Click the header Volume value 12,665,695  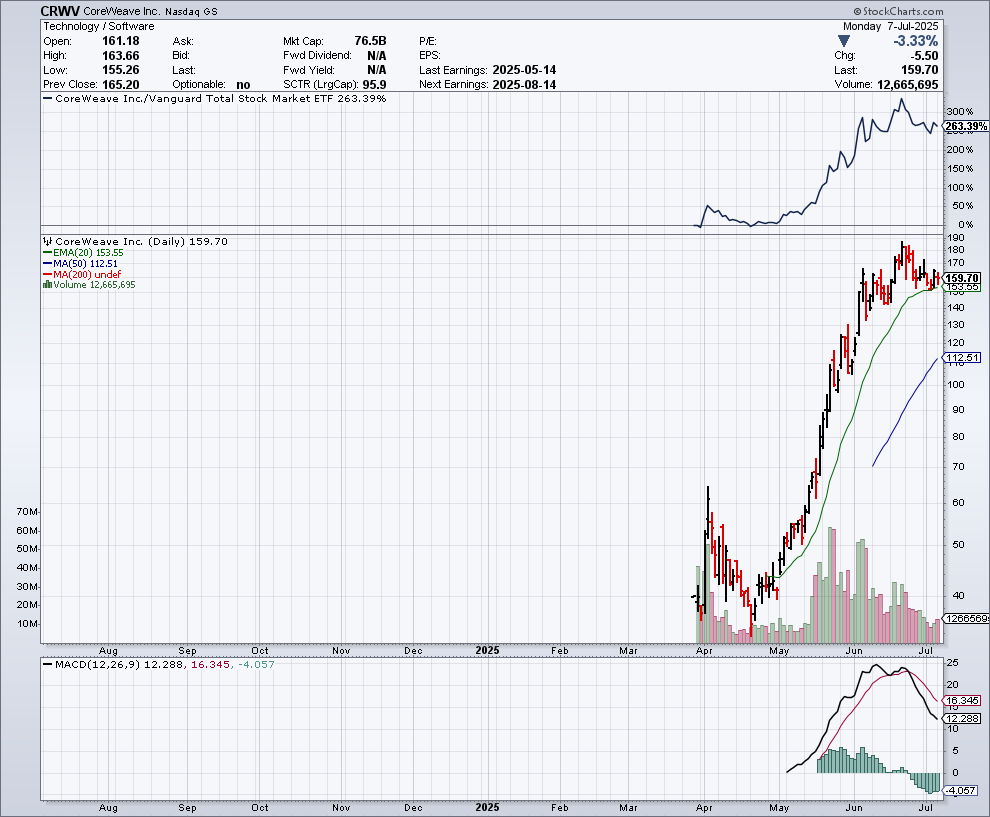coord(907,85)
